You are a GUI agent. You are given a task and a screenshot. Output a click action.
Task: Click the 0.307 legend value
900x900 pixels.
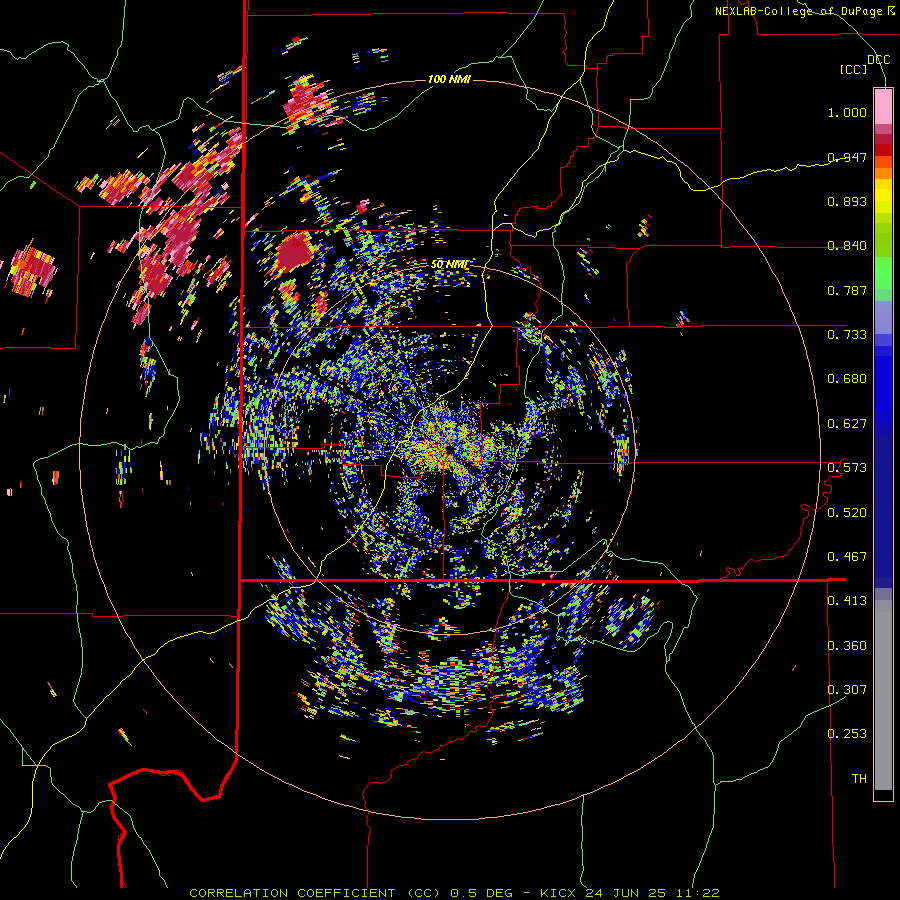(847, 689)
